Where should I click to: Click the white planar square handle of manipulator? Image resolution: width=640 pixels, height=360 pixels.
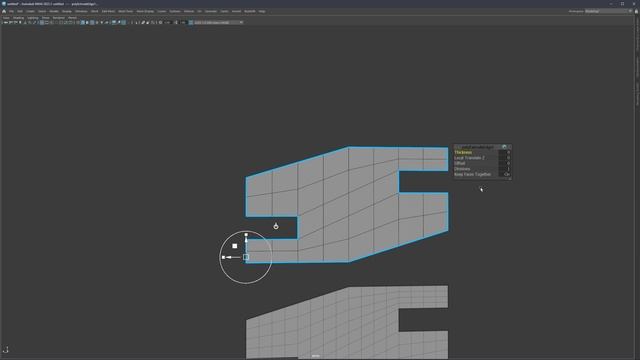235,246
